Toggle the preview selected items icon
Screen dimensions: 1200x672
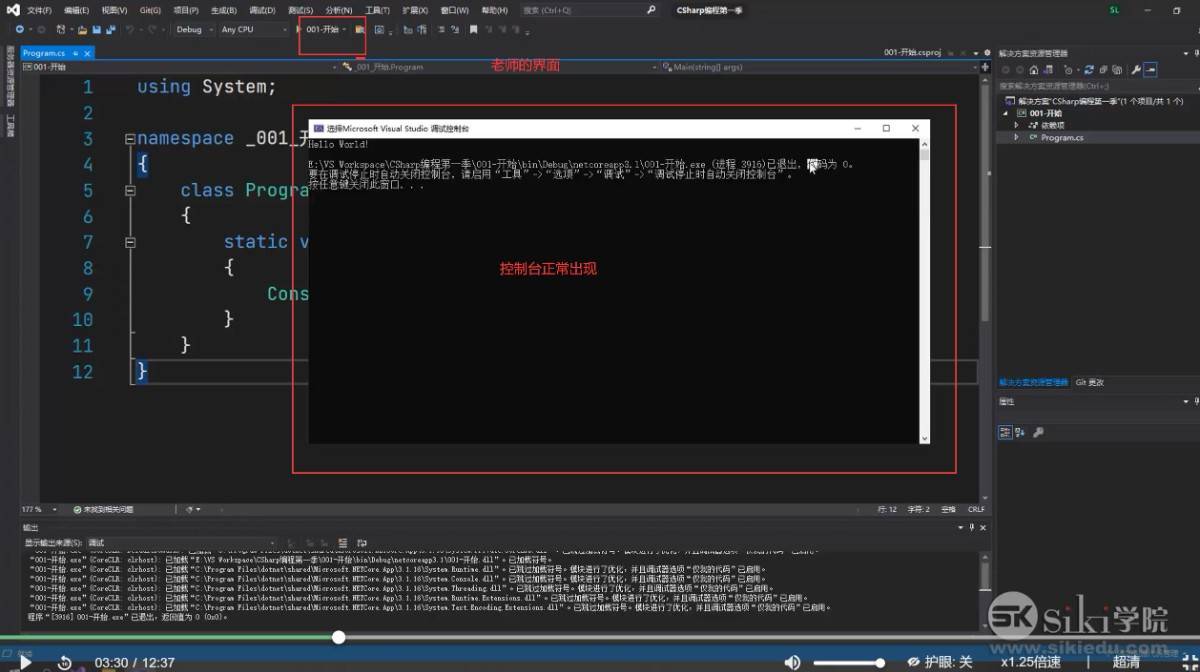click(x=1151, y=70)
